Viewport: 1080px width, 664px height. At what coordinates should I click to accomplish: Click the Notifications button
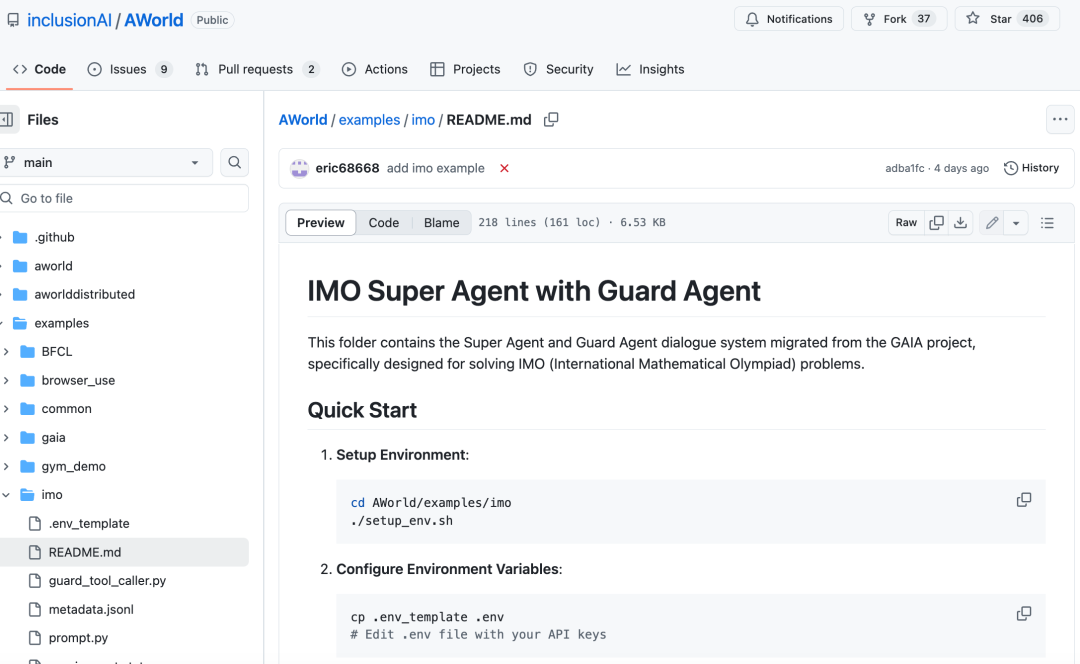789,19
